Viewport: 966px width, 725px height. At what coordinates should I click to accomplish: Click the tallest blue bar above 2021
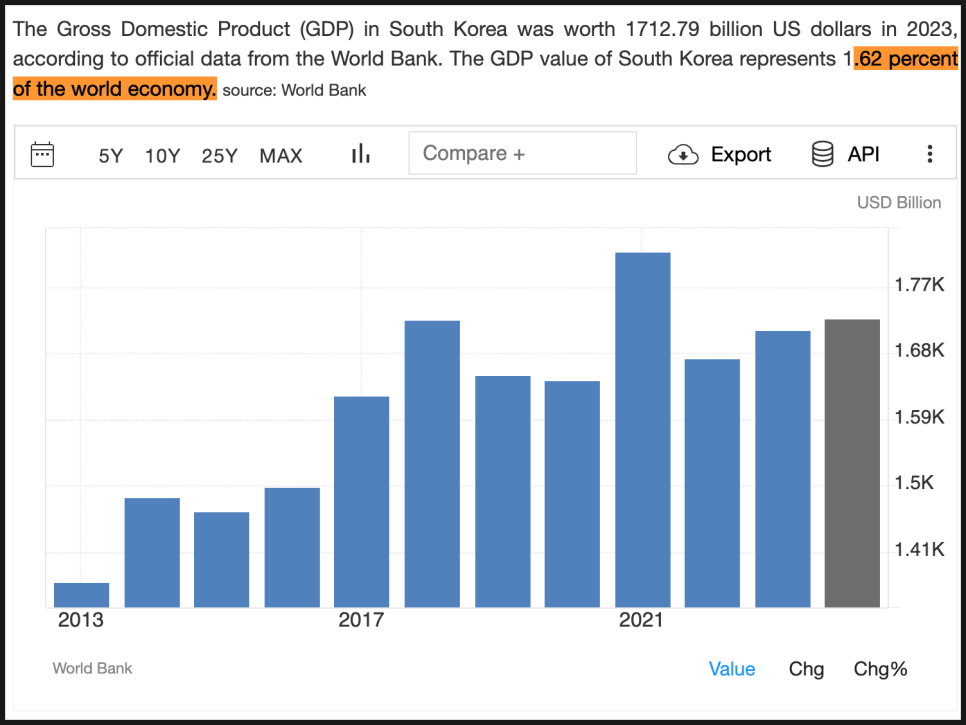pyautogui.click(x=642, y=430)
